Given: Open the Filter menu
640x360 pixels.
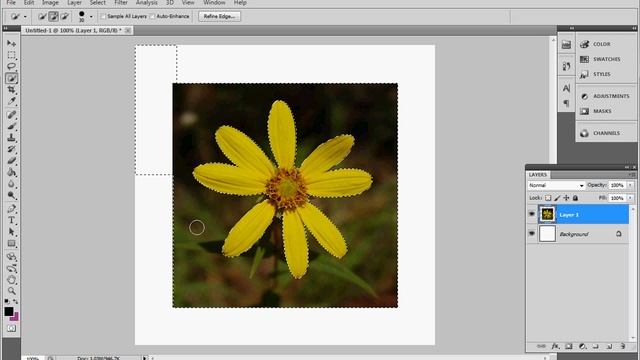Looking at the screenshot, I should point(121,3).
